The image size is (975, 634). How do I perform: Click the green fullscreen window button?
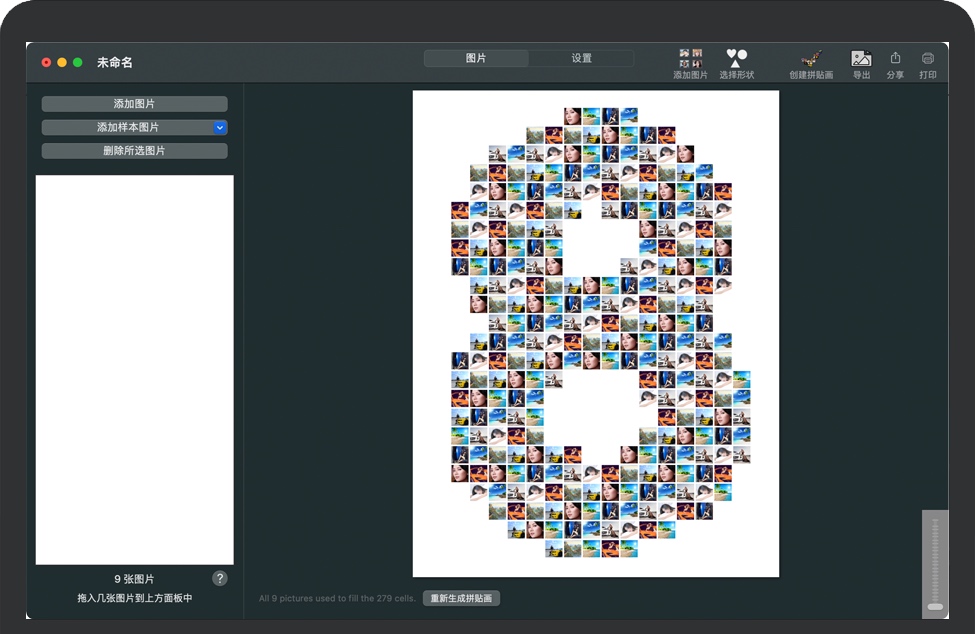(x=78, y=63)
